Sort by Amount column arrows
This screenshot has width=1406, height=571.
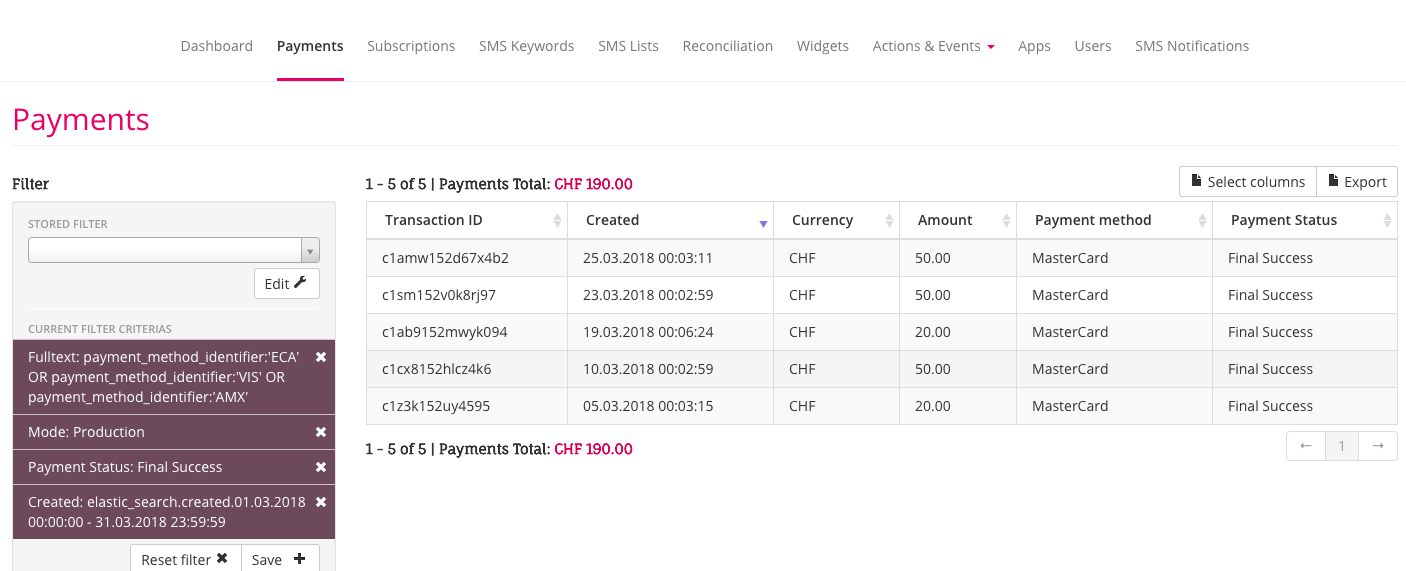click(x=1006, y=221)
